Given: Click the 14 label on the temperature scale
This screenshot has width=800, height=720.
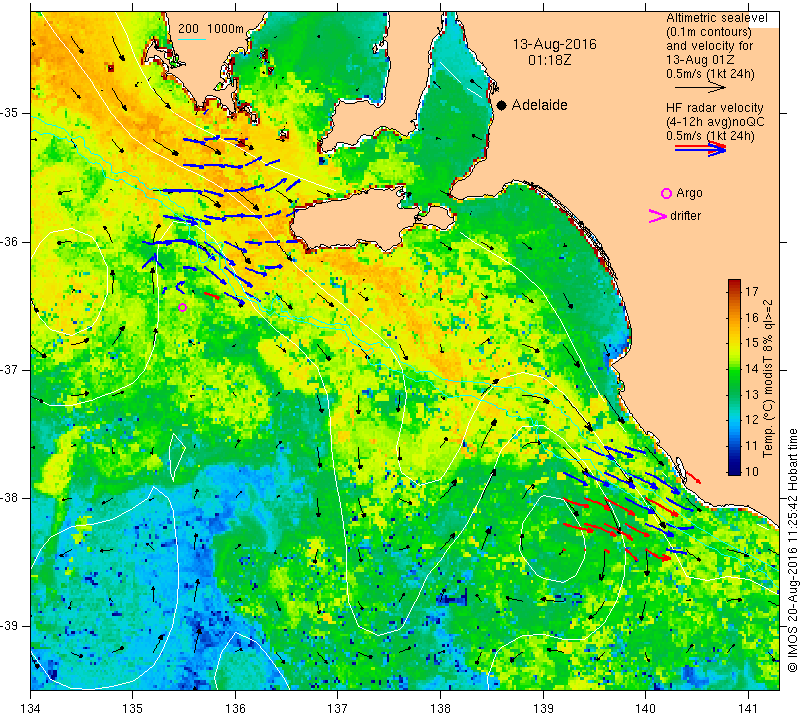Looking at the screenshot, I should click(751, 368).
